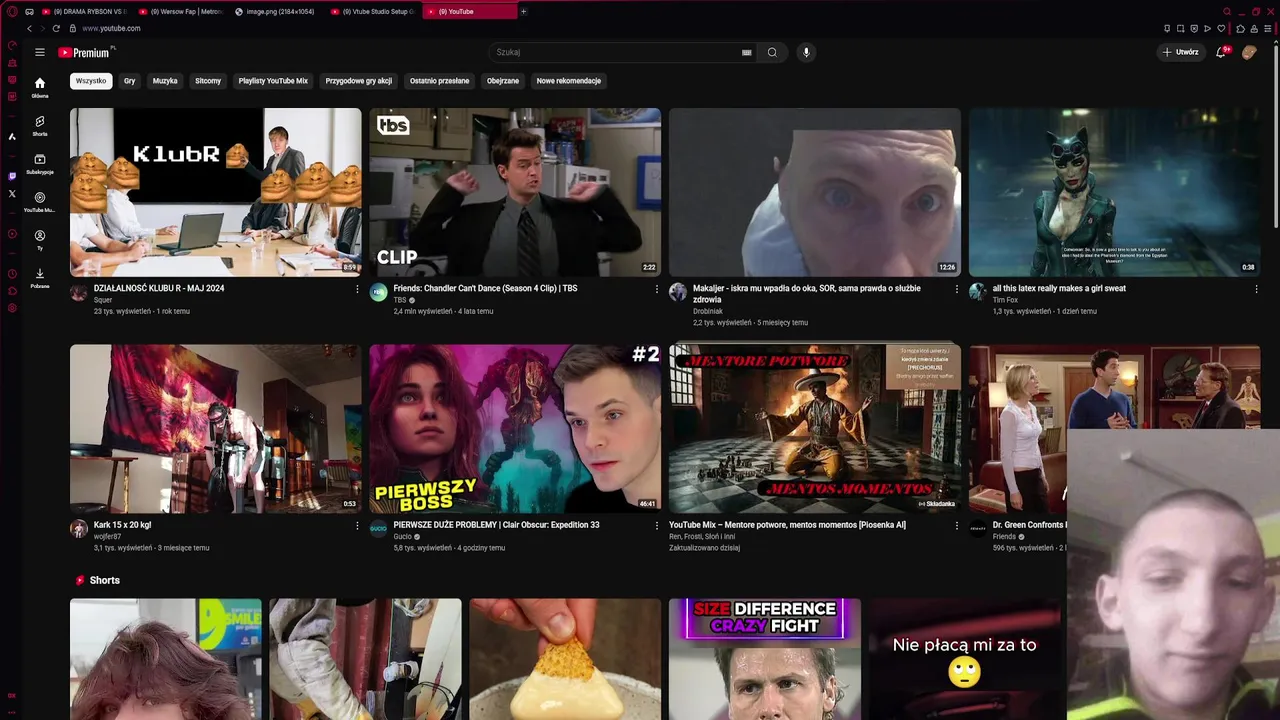1280x720 pixels.
Task: Select Playlisty YouTube Mix chip
Action: click(273, 81)
